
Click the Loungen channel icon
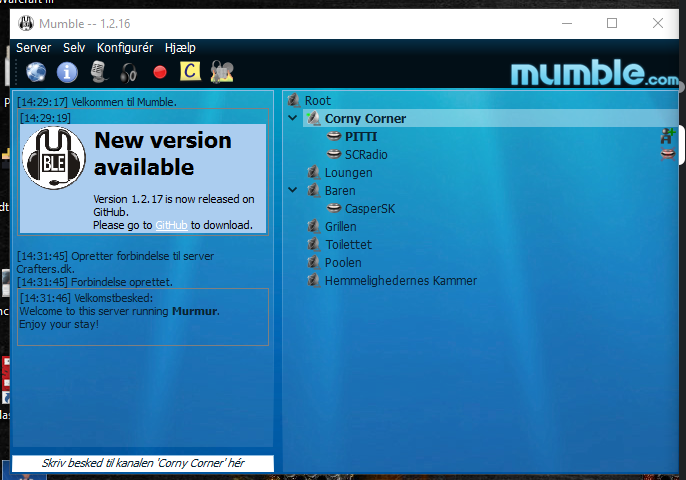314,172
